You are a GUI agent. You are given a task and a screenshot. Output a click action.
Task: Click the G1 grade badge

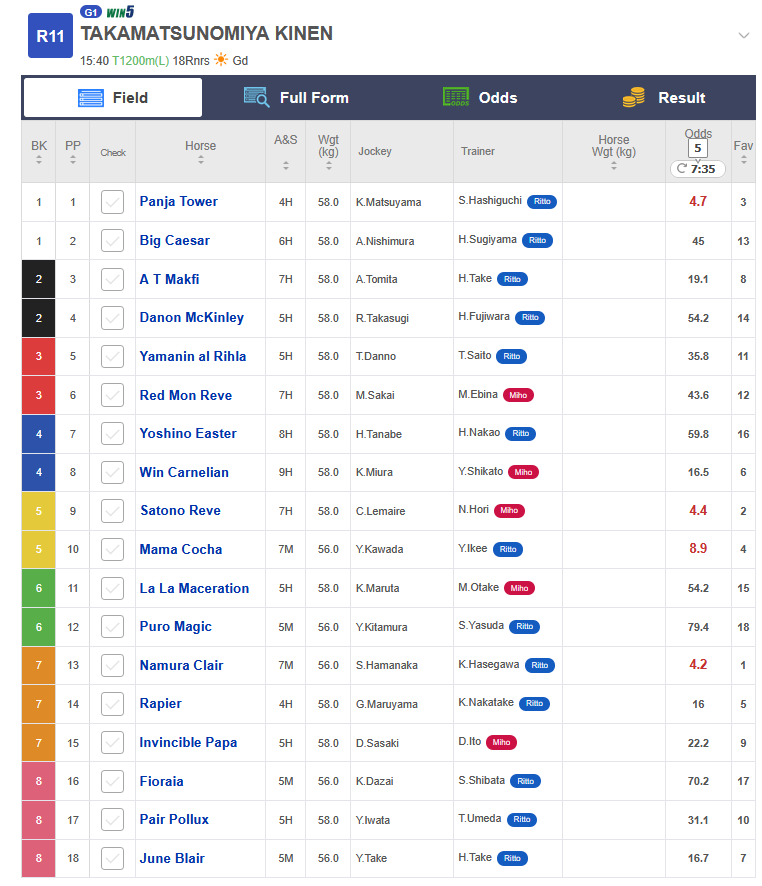90,12
